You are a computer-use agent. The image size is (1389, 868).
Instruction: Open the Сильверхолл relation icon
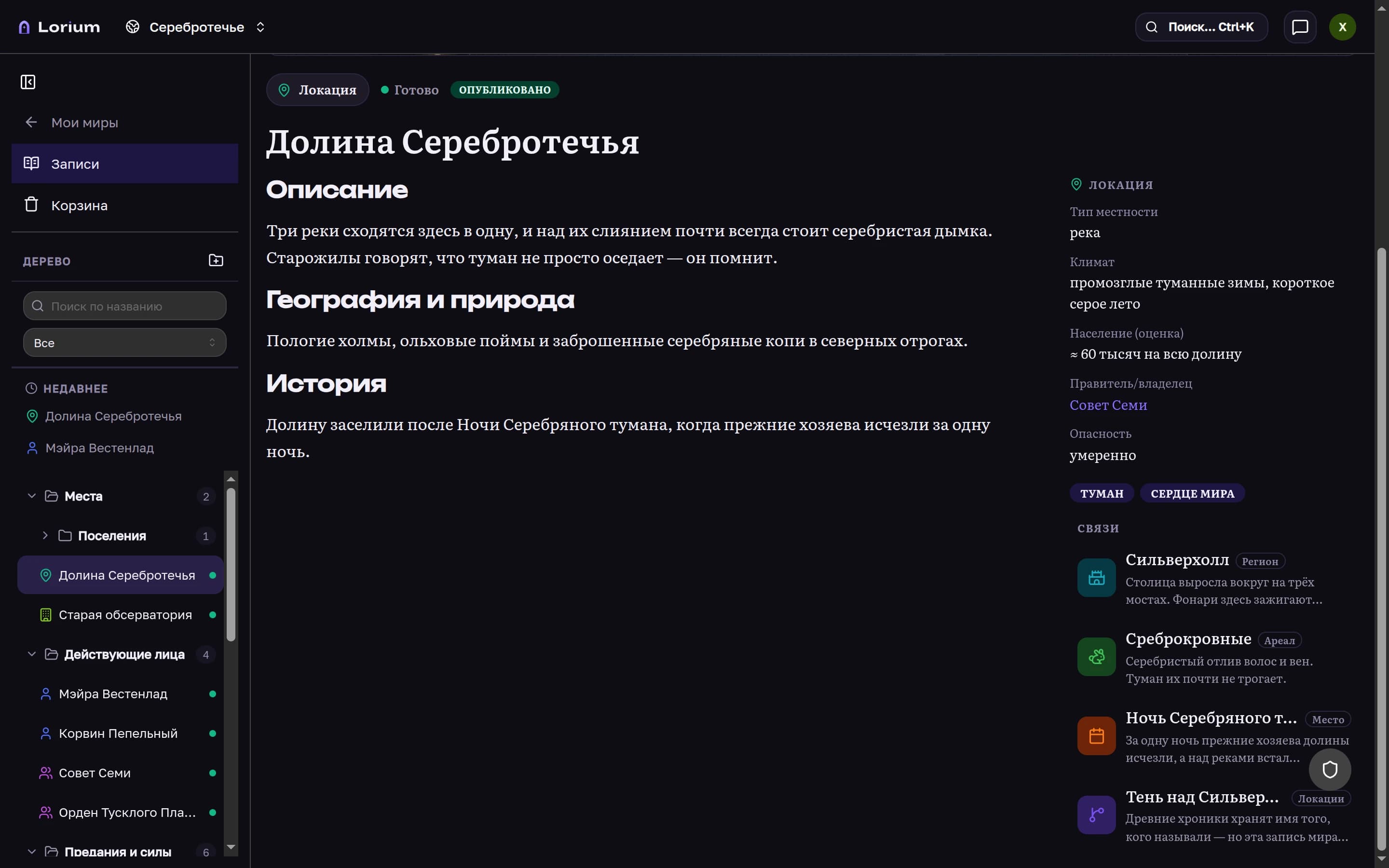click(1096, 578)
